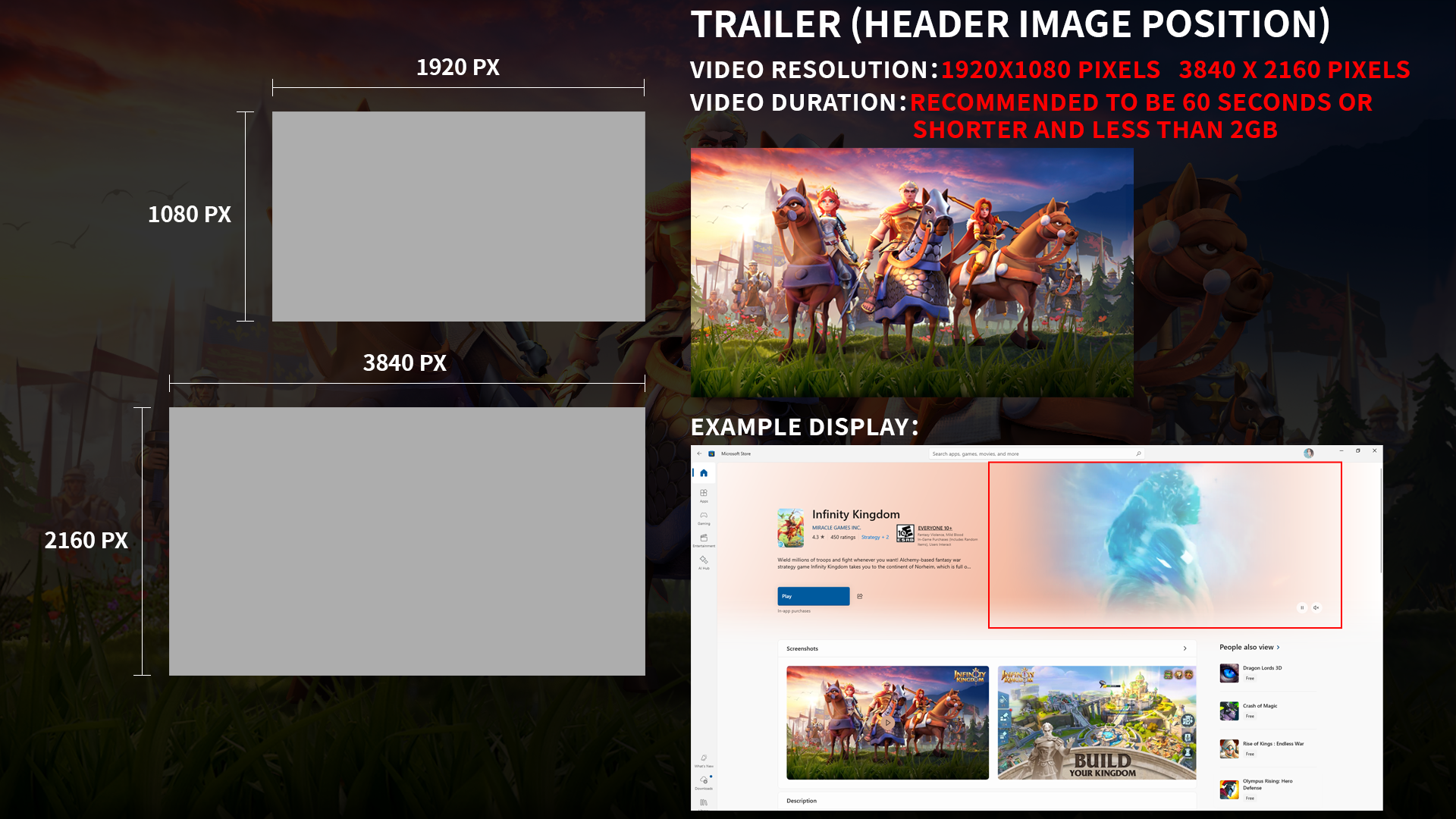The image size is (1456, 819).
Task: Click the Infinity Kingdom title text
Action: pos(856,514)
